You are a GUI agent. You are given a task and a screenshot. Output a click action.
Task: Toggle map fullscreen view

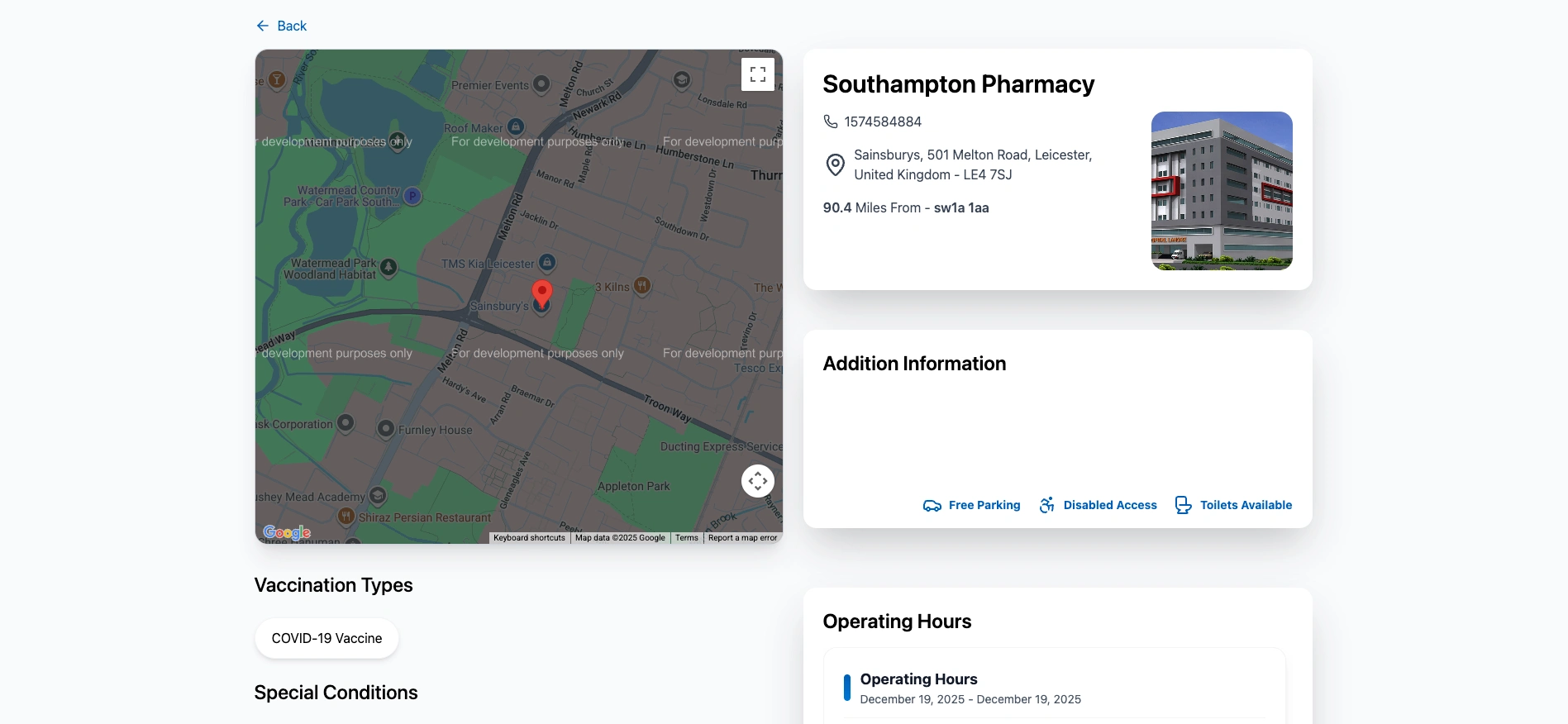pyautogui.click(x=757, y=74)
